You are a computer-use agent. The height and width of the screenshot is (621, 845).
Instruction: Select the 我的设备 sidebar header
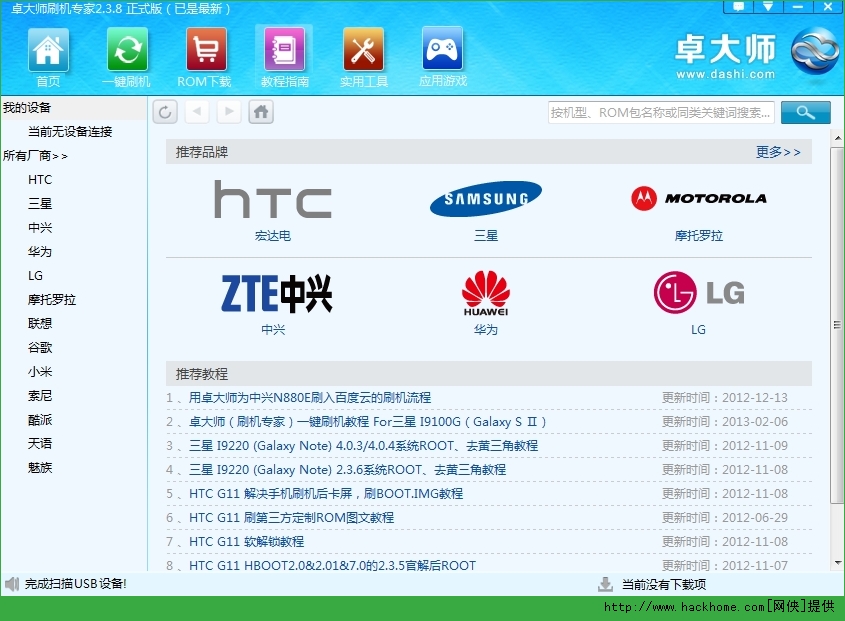(x=27, y=107)
